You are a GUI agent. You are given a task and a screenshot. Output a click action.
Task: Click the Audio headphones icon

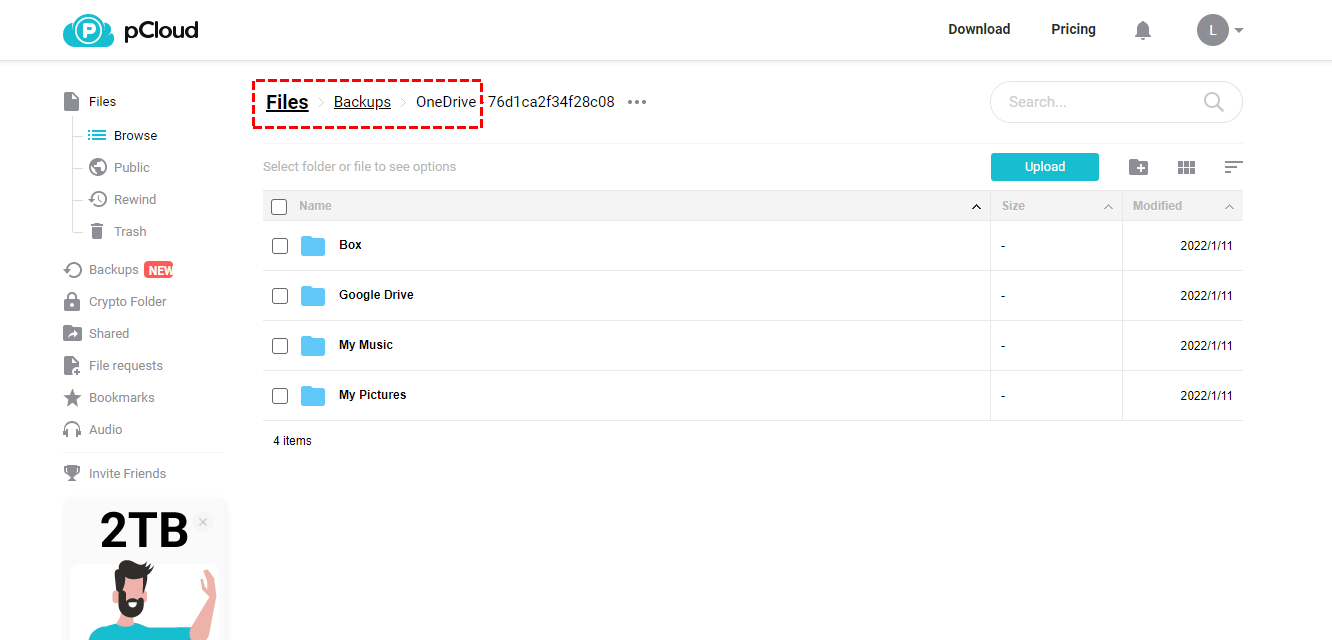[x=72, y=430]
